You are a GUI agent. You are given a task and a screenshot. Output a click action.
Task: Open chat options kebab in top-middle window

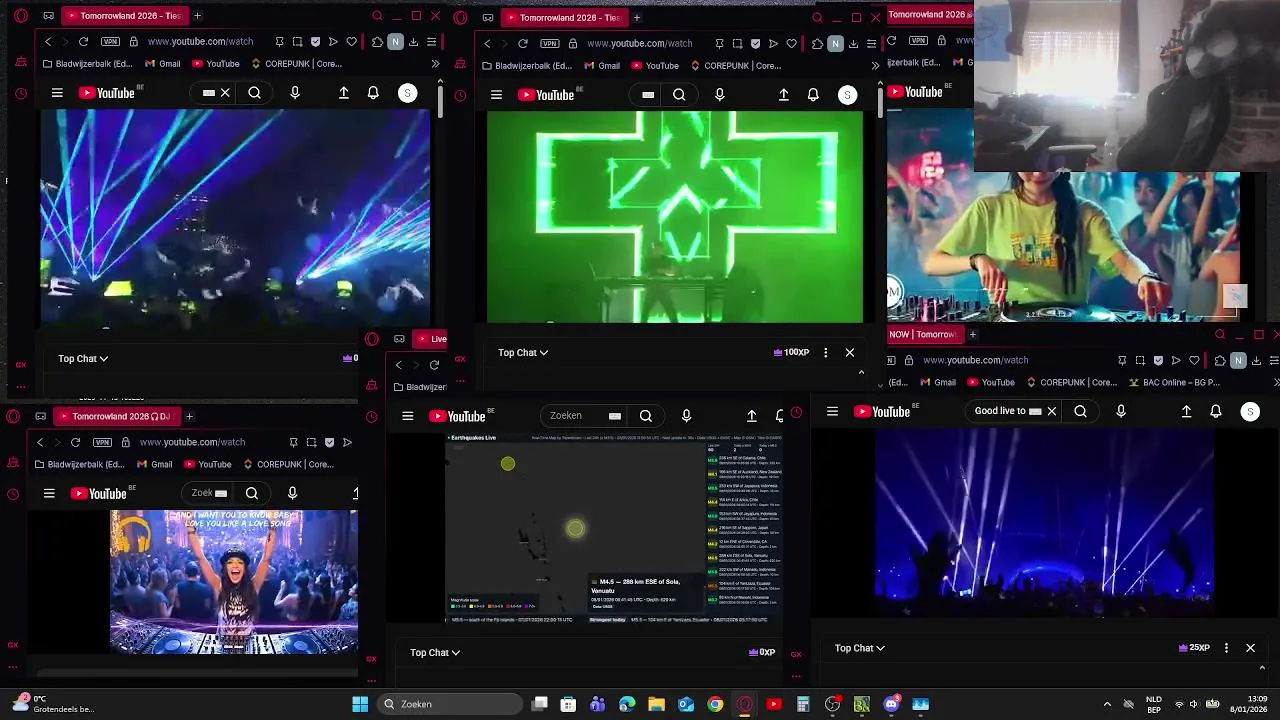point(825,352)
